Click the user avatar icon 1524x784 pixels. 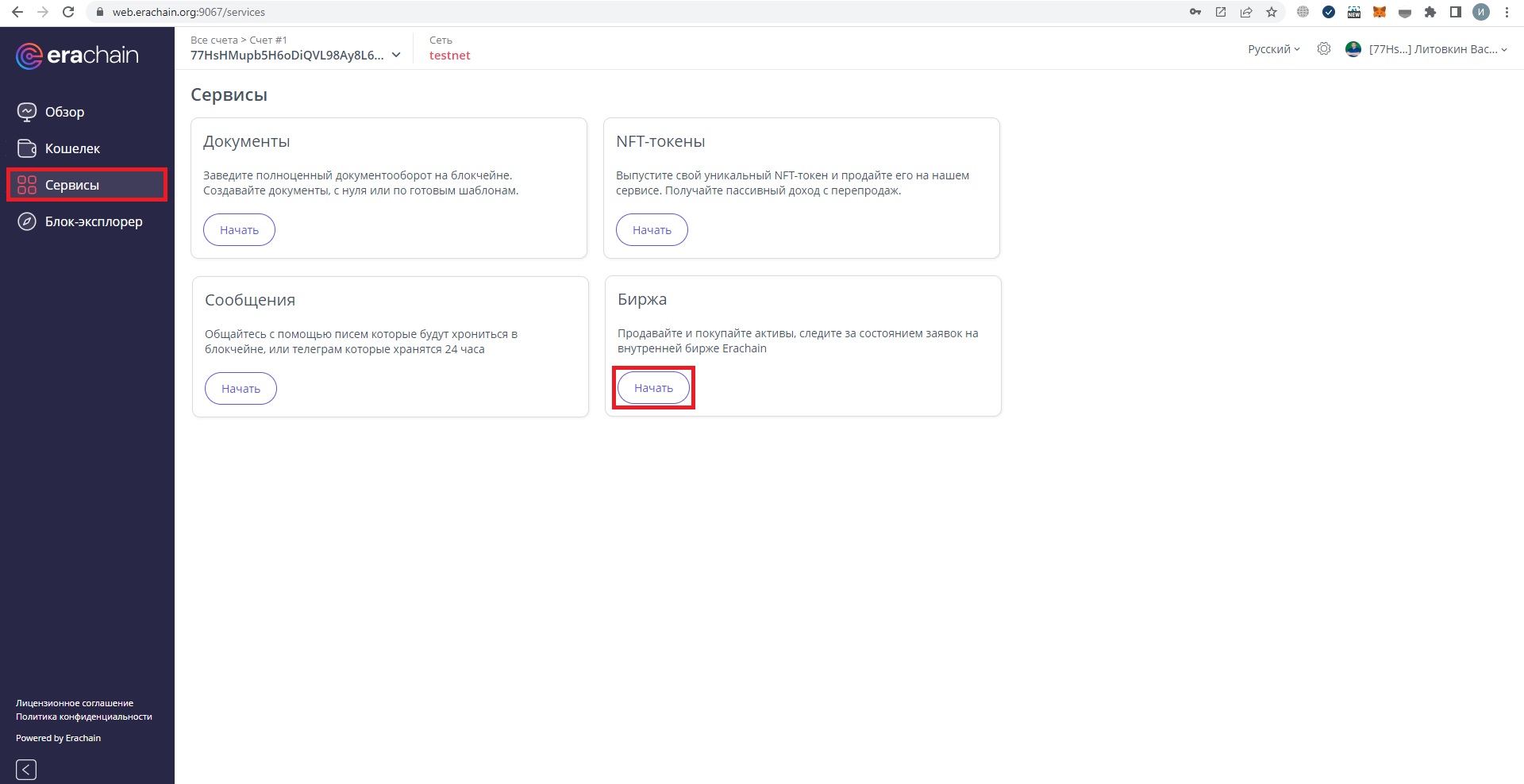[1353, 49]
